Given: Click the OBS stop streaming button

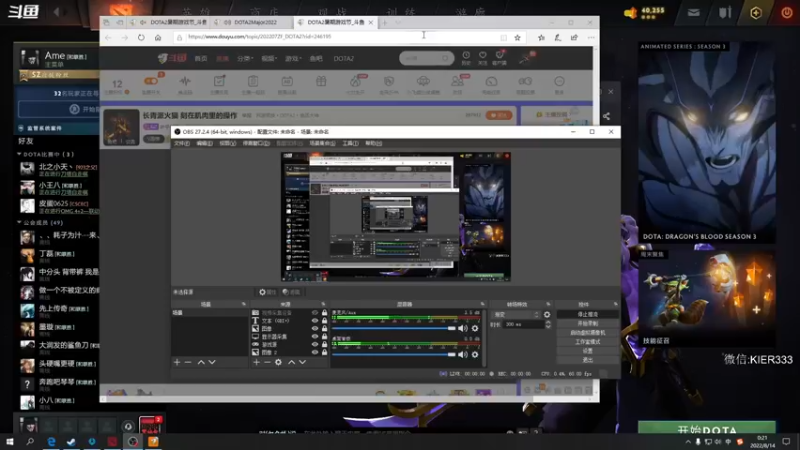Looking at the screenshot, I should click(x=587, y=314).
